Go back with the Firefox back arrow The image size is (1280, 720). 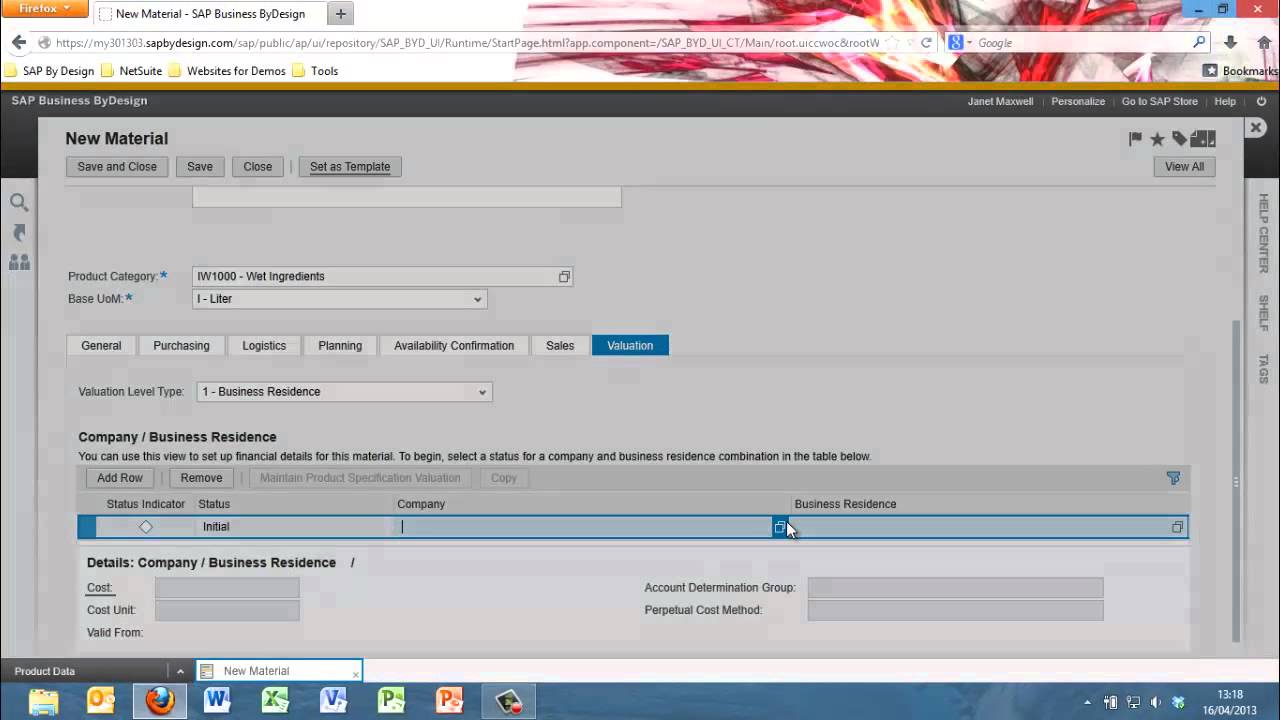(x=18, y=43)
